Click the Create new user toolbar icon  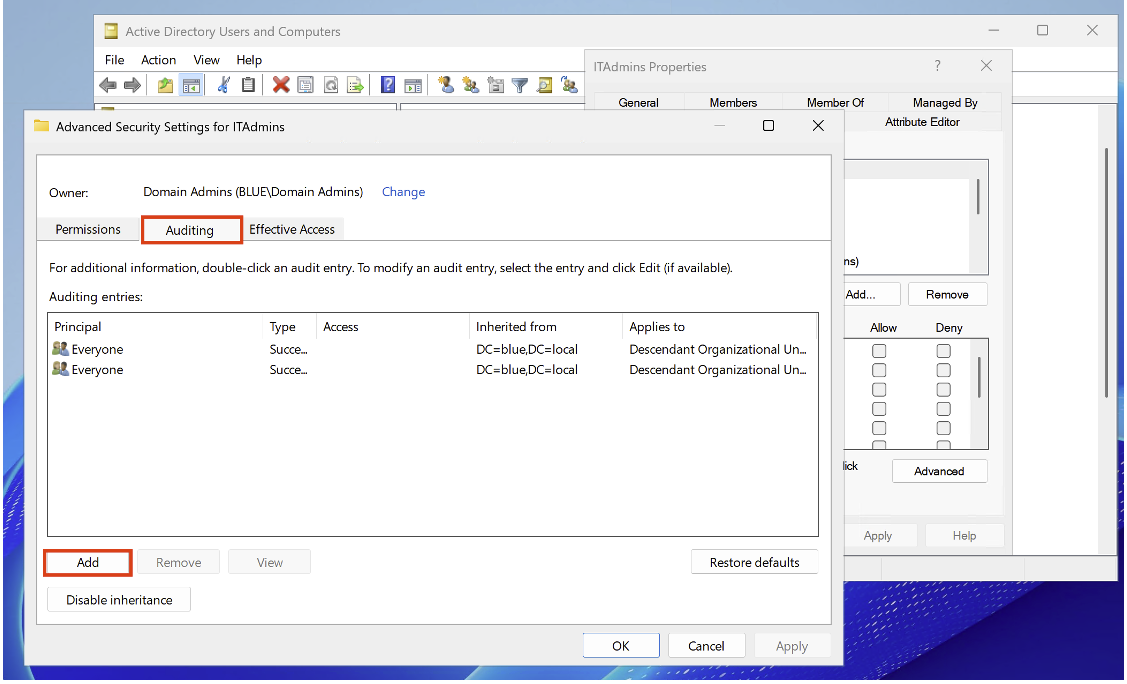point(446,85)
